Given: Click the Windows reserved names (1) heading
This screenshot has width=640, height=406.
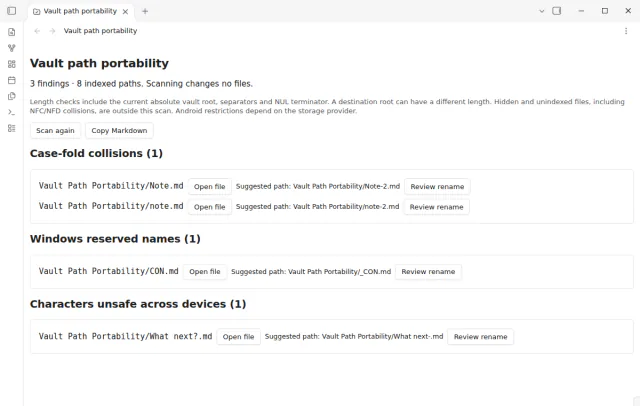Looking at the screenshot, I should [x=115, y=239].
